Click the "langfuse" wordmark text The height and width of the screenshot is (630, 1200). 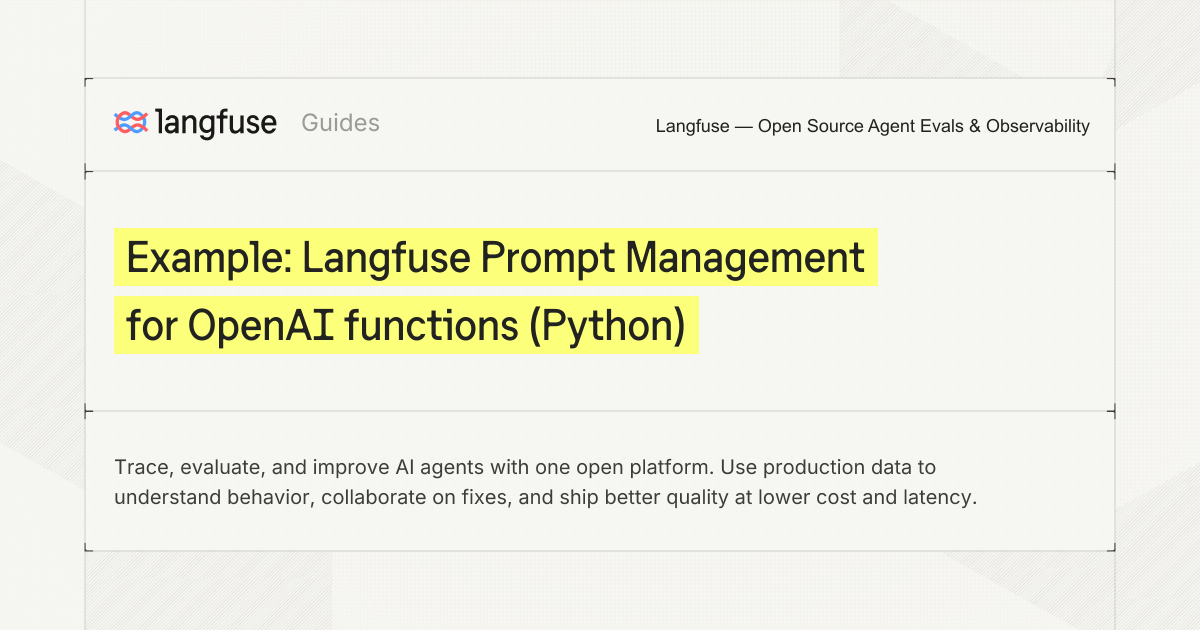click(x=216, y=122)
